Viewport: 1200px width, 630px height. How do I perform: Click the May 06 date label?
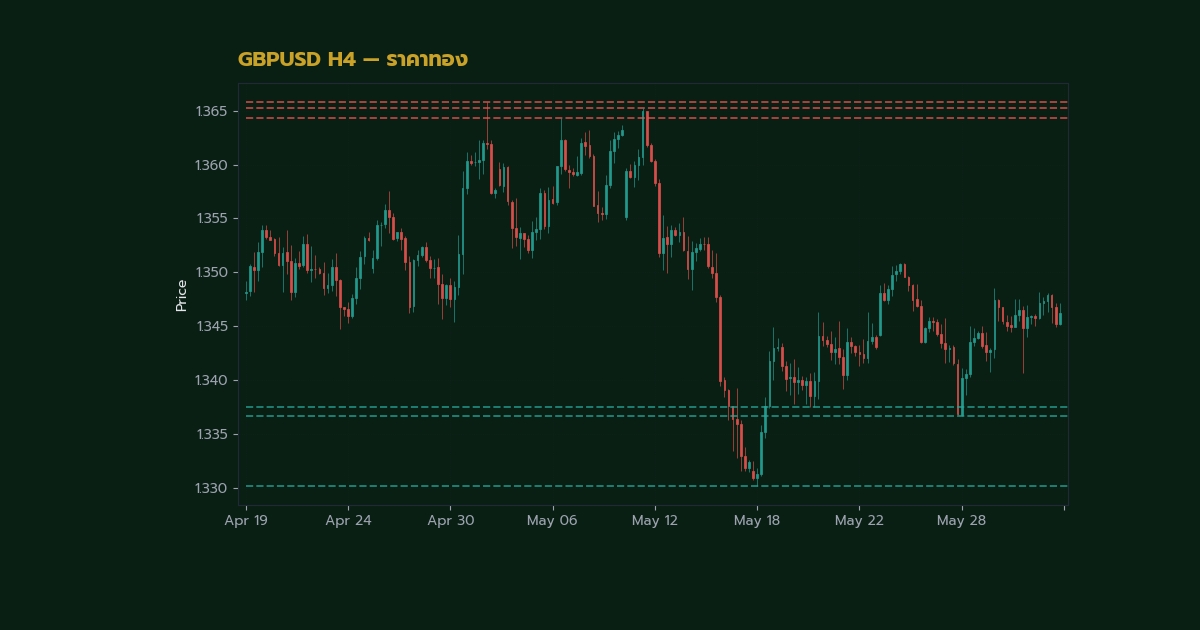coord(553,521)
